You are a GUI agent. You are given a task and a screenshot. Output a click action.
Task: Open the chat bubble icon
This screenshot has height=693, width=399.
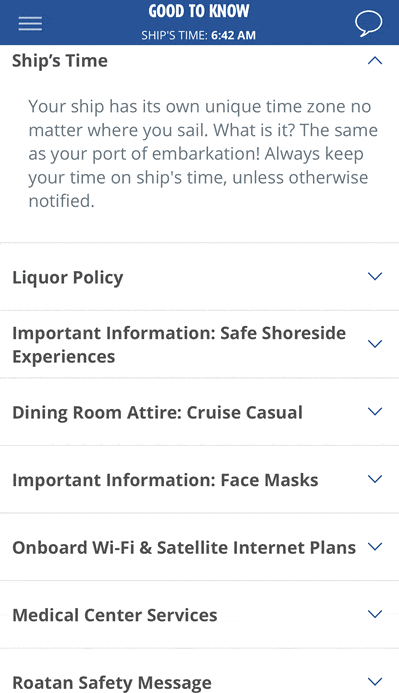coord(369,24)
